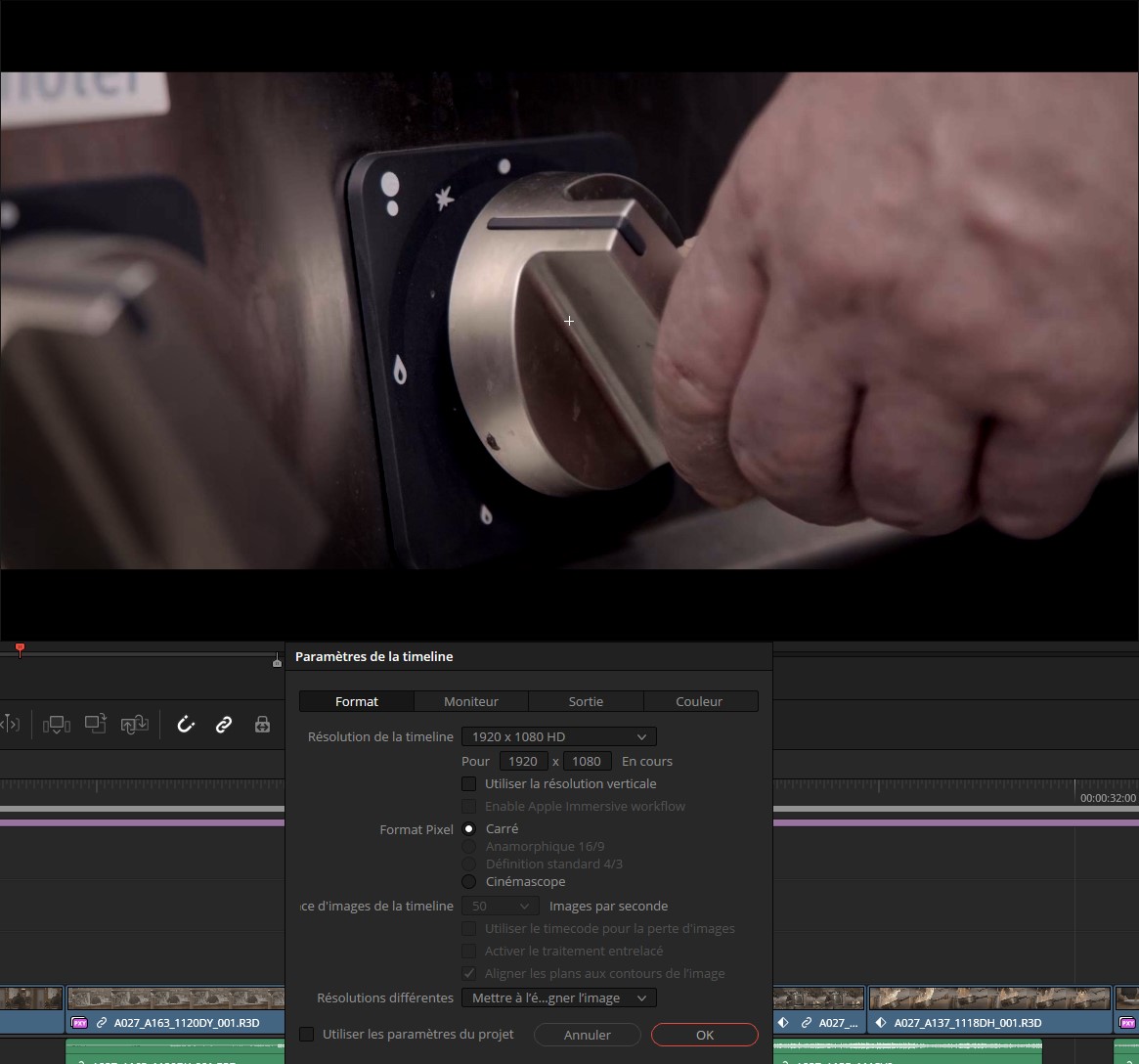Click the insert clip icon
The height and width of the screenshot is (1064, 1139).
tap(57, 725)
